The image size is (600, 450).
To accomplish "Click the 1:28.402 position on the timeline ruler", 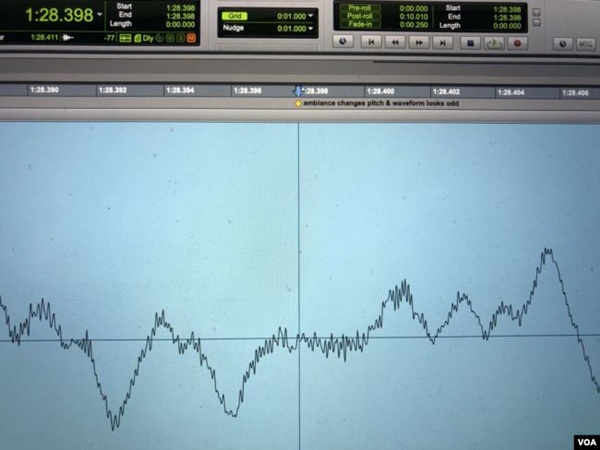I will 447,91.
